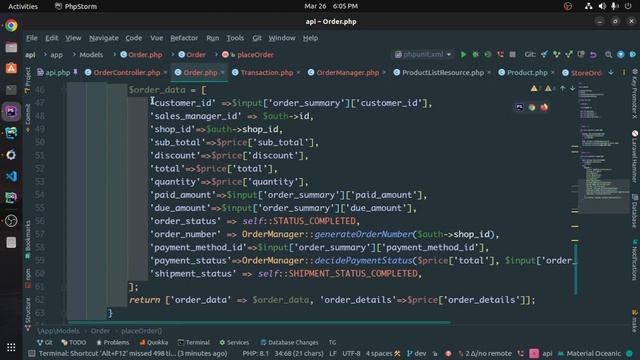Image resolution: width=640 pixels, height=360 pixels.
Task: Run the phpunit.xml configuration with the green play icon
Action: click(x=463, y=55)
